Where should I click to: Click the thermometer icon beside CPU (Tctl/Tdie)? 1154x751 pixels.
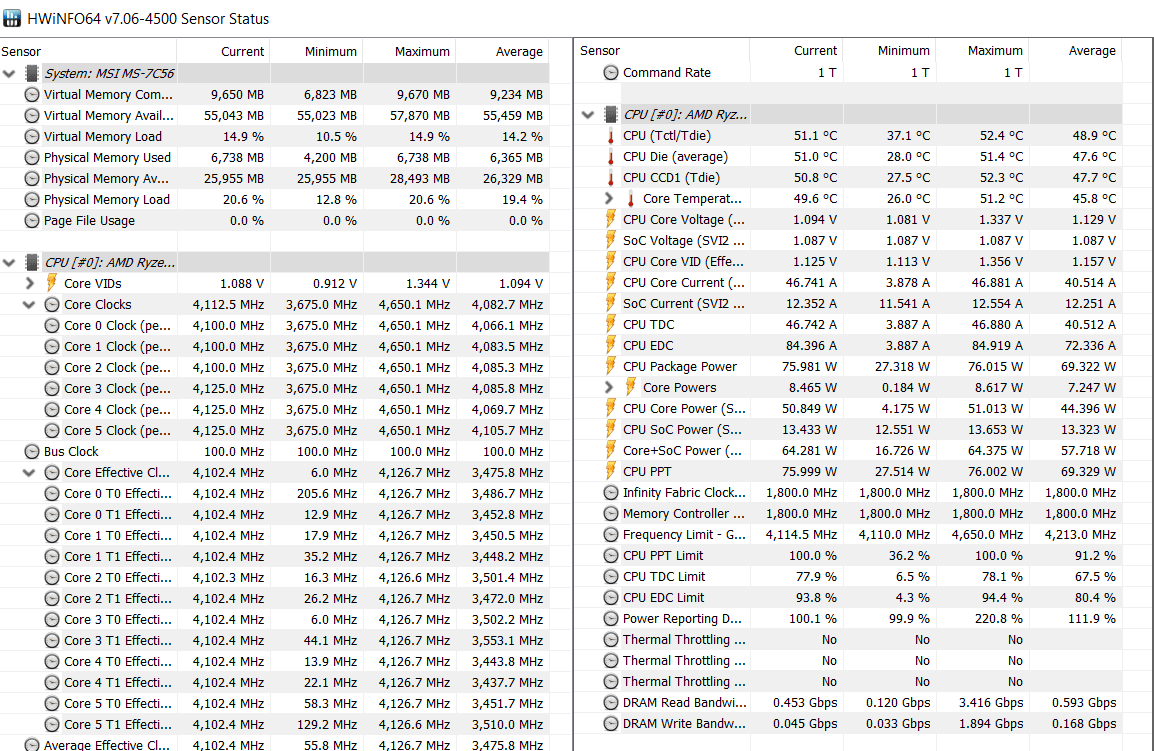[611, 136]
